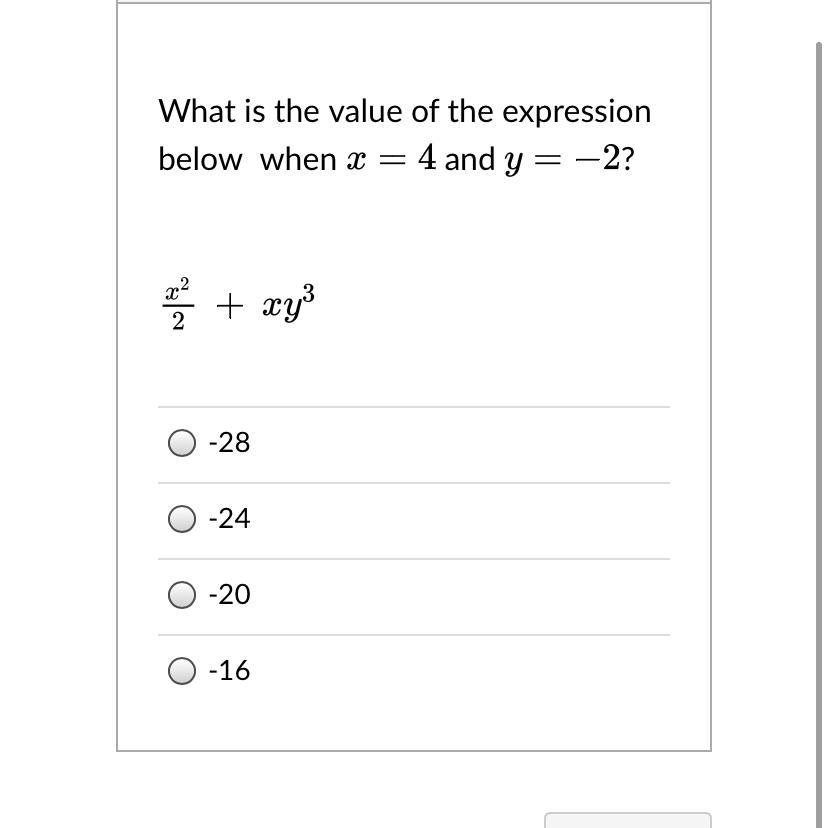Choose the -20 radio button
Image resolution: width=828 pixels, height=828 pixels.
[182, 595]
